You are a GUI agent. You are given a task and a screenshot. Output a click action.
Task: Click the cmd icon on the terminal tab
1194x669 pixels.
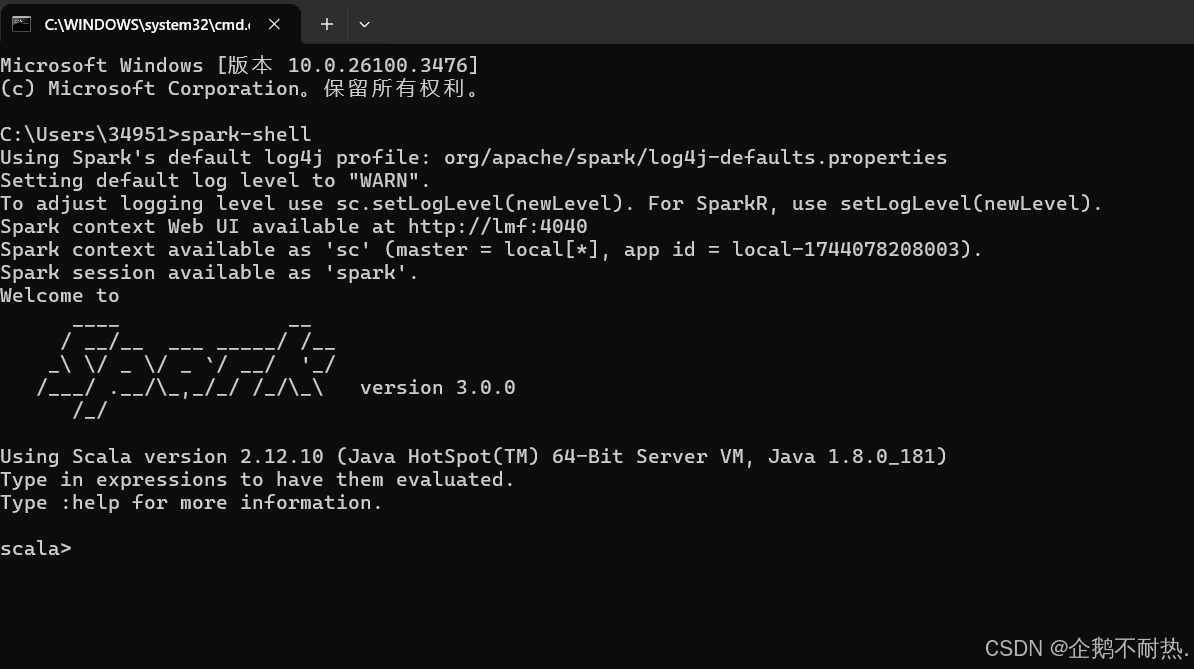pos(21,23)
